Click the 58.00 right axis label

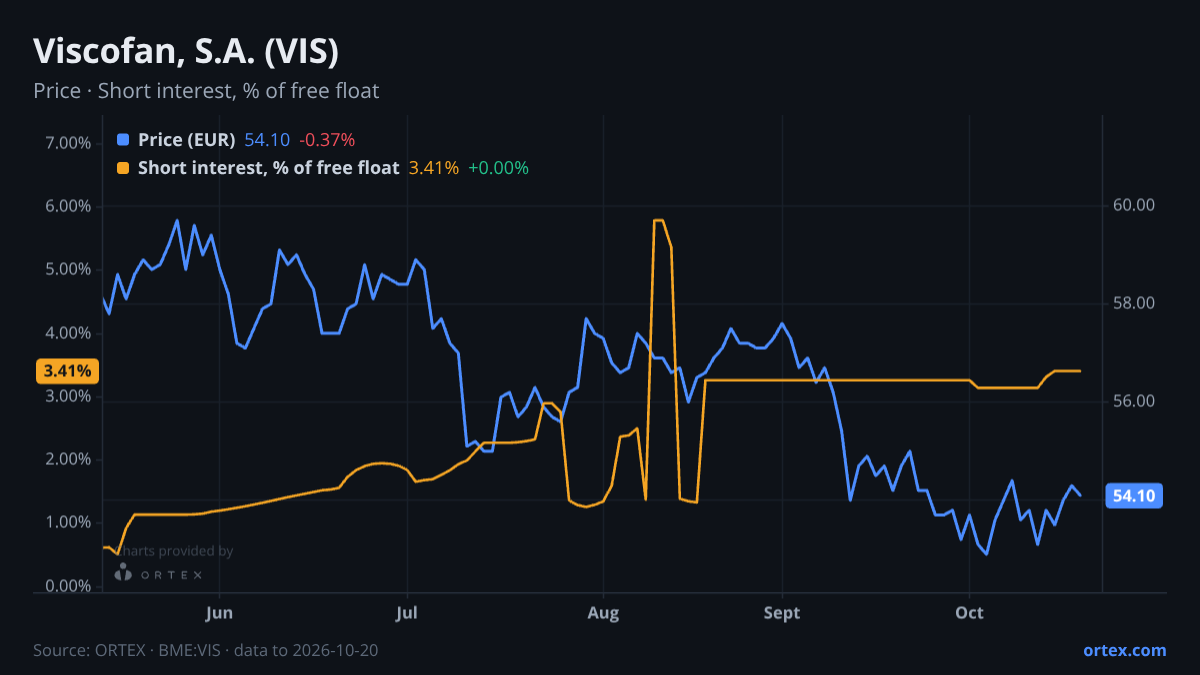coord(1133,304)
